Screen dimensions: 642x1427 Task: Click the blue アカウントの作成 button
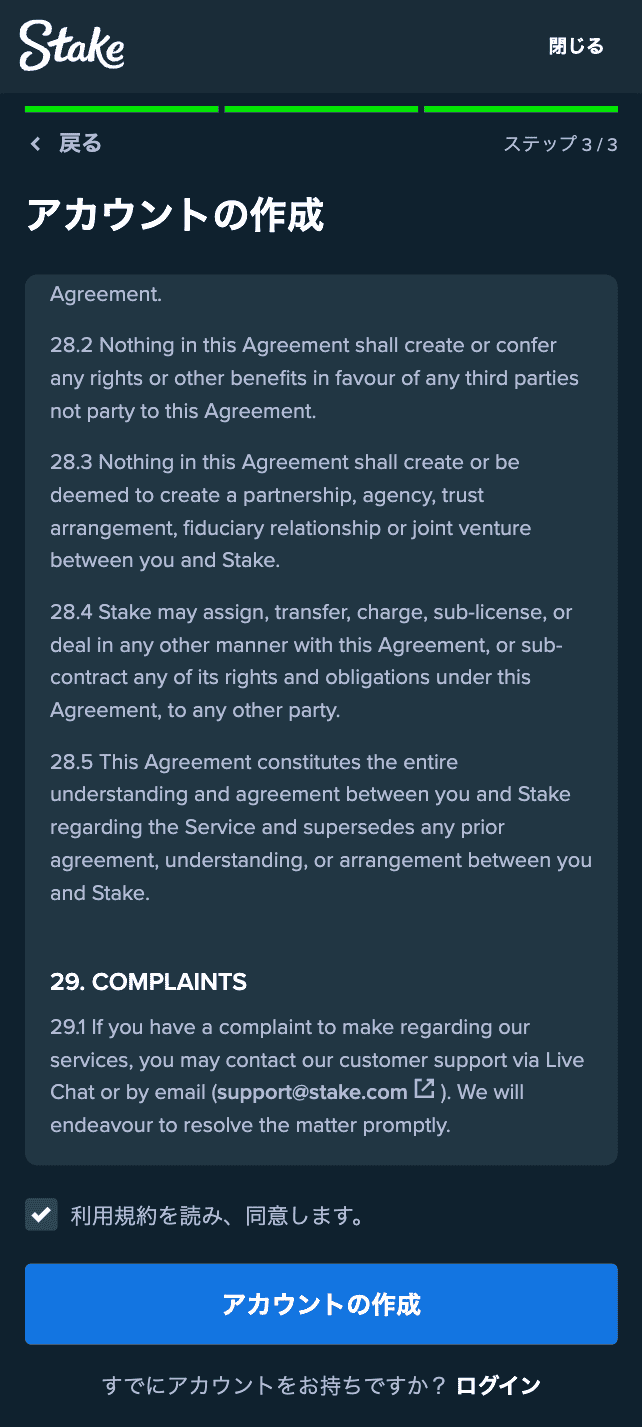click(x=321, y=1304)
